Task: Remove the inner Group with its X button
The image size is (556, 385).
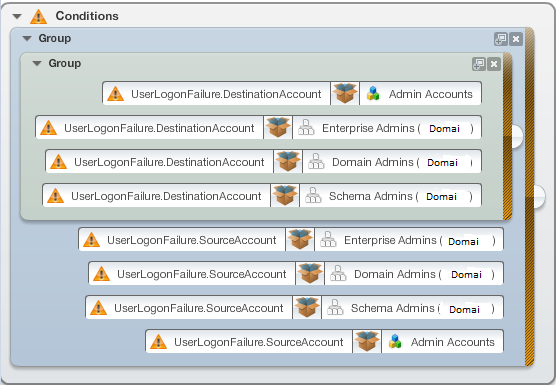Action: click(494, 64)
